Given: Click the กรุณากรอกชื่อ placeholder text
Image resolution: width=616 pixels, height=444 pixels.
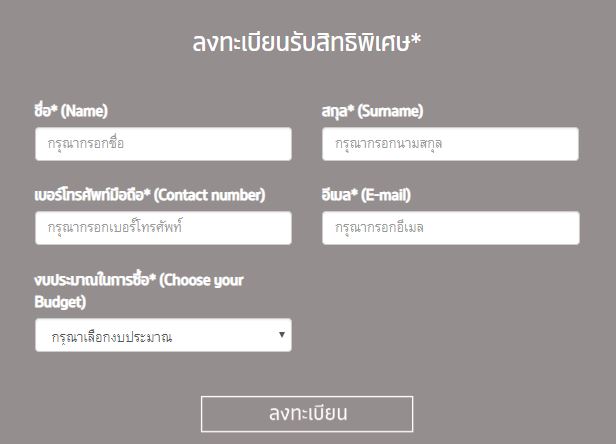Looking at the screenshot, I should tap(86, 144).
